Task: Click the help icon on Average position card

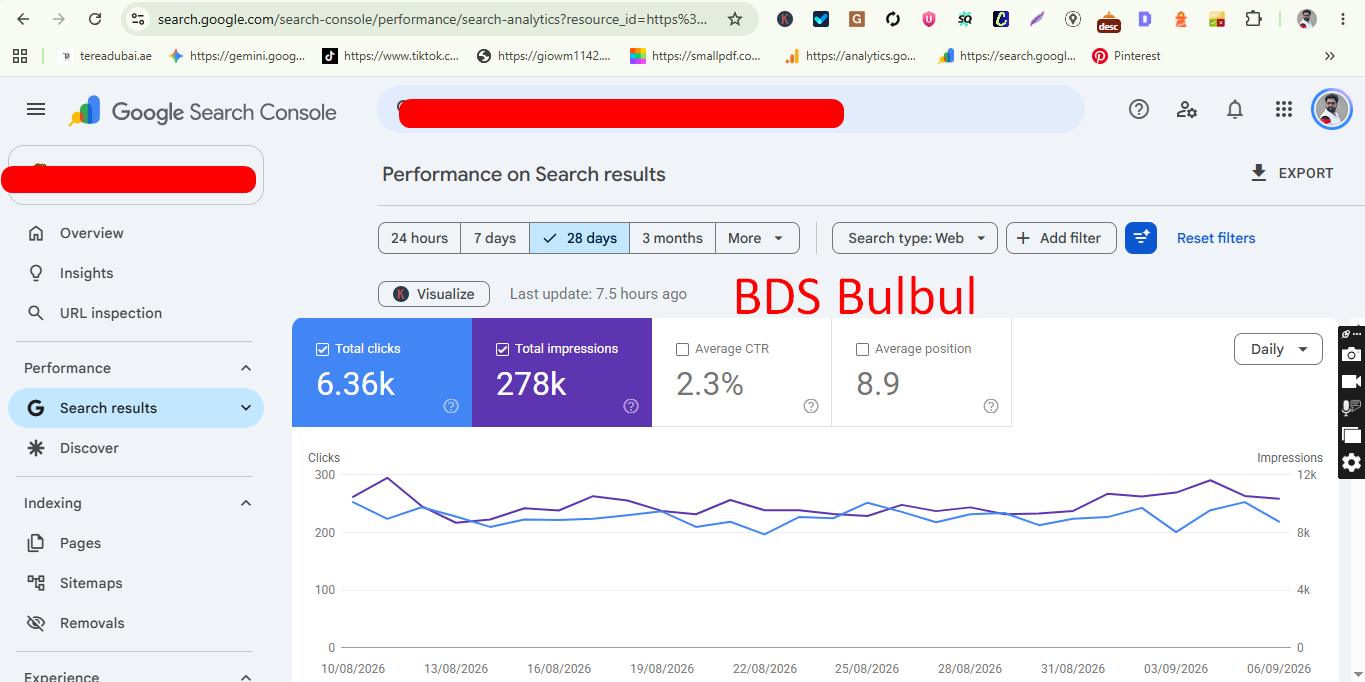Action: [x=991, y=406]
